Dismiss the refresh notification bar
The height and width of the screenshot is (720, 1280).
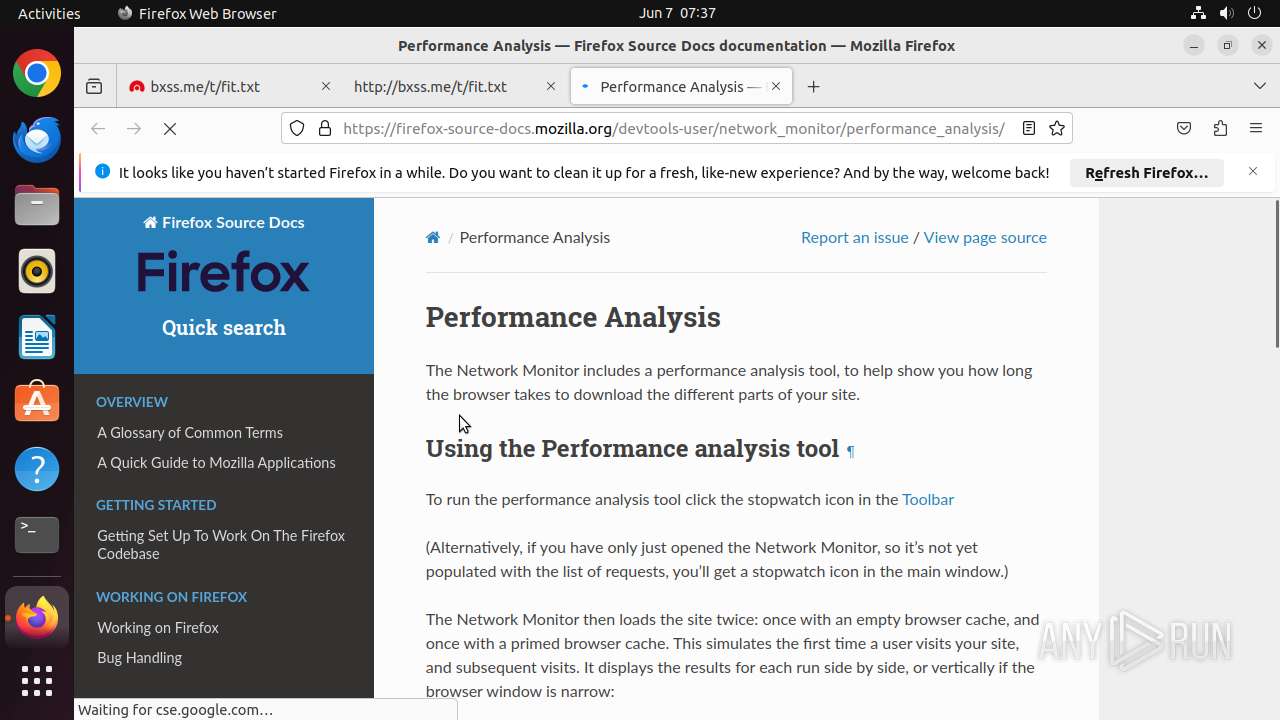point(1253,172)
